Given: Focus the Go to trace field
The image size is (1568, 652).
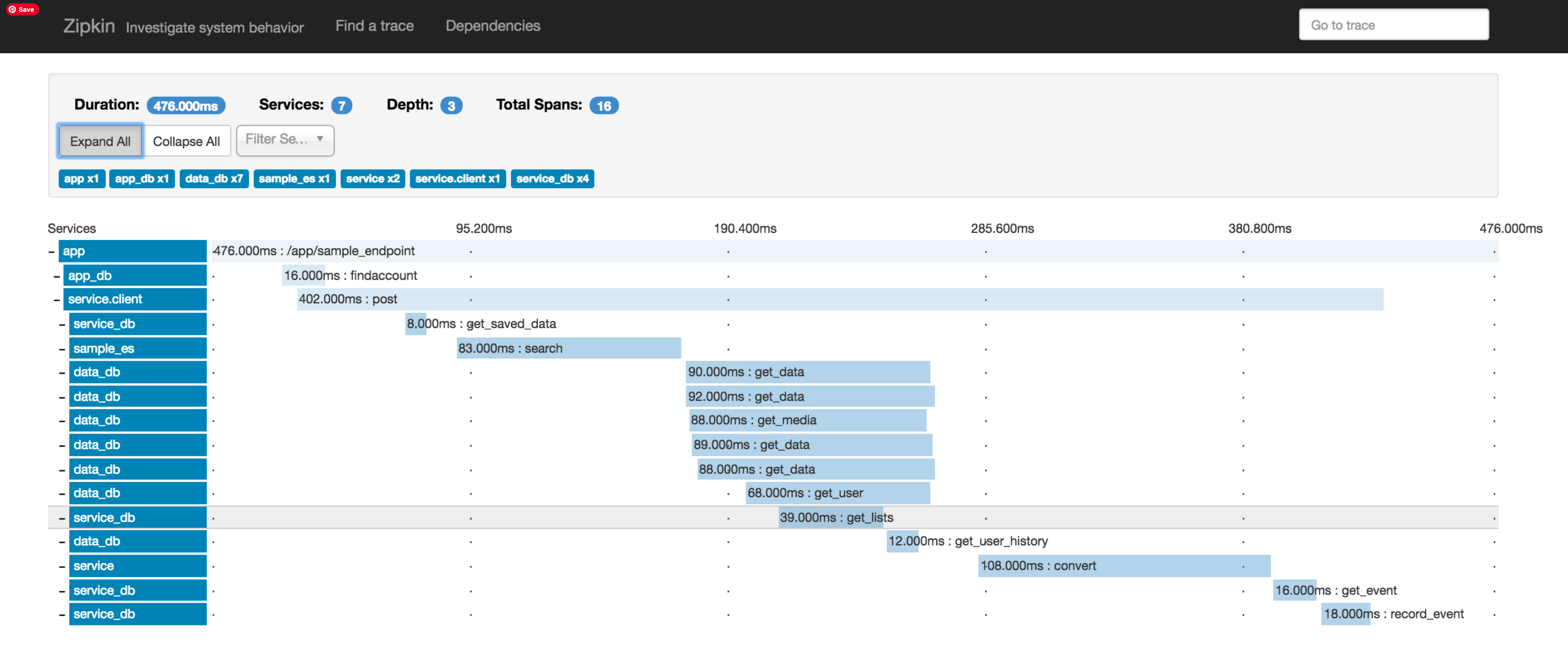Looking at the screenshot, I should click(1393, 25).
